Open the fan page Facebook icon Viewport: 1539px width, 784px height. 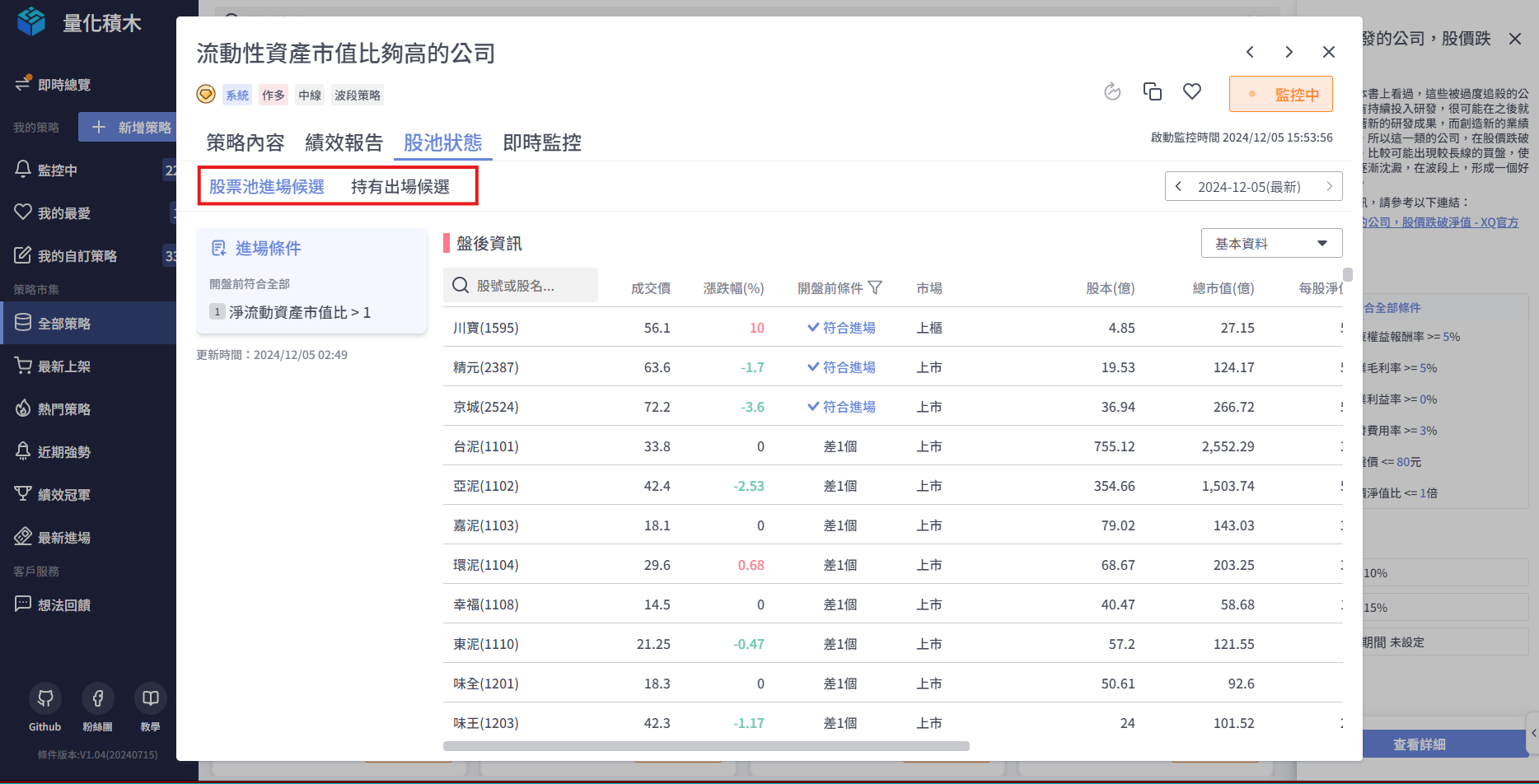[x=98, y=699]
